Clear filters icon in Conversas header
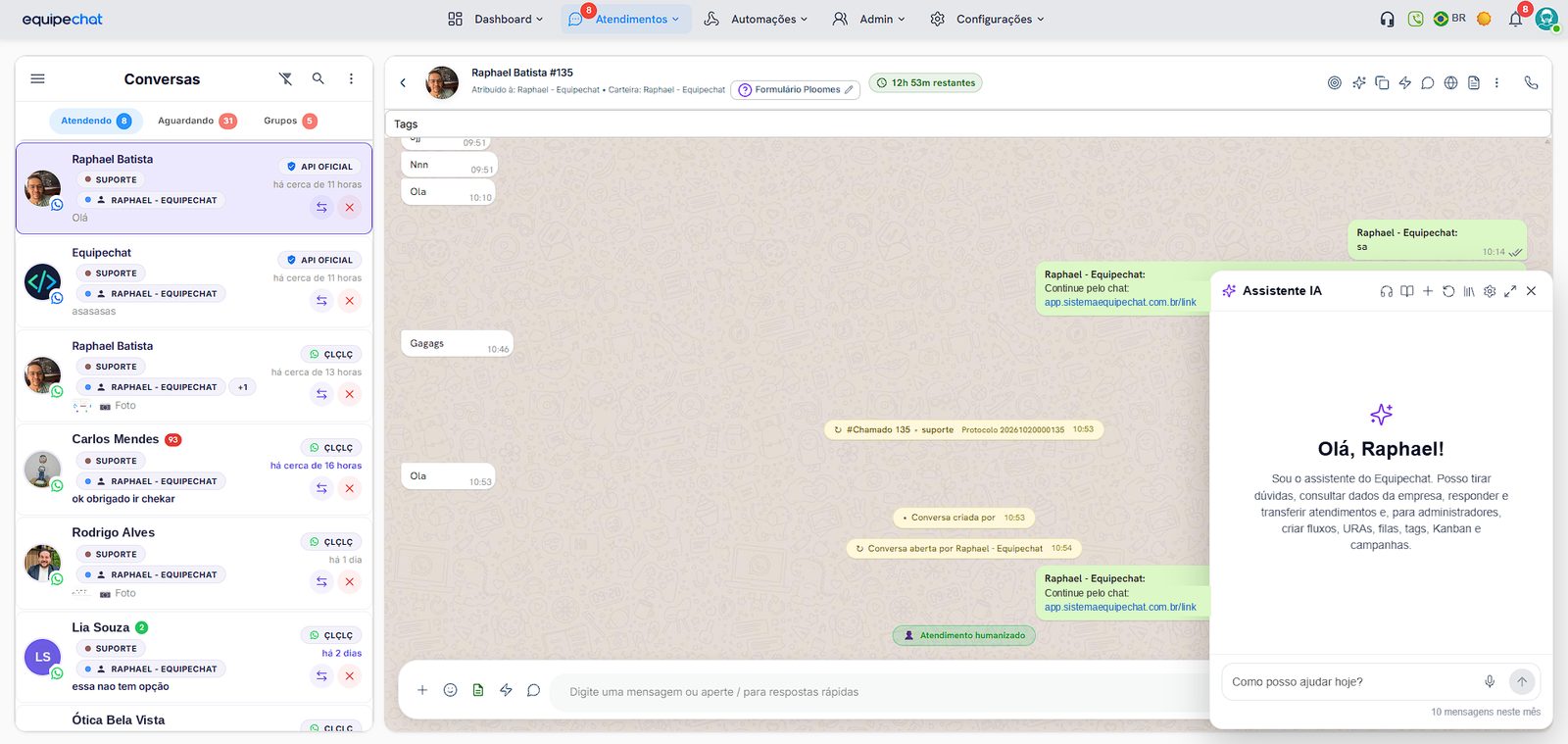Image resolution: width=1568 pixels, height=744 pixels. tap(285, 78)
